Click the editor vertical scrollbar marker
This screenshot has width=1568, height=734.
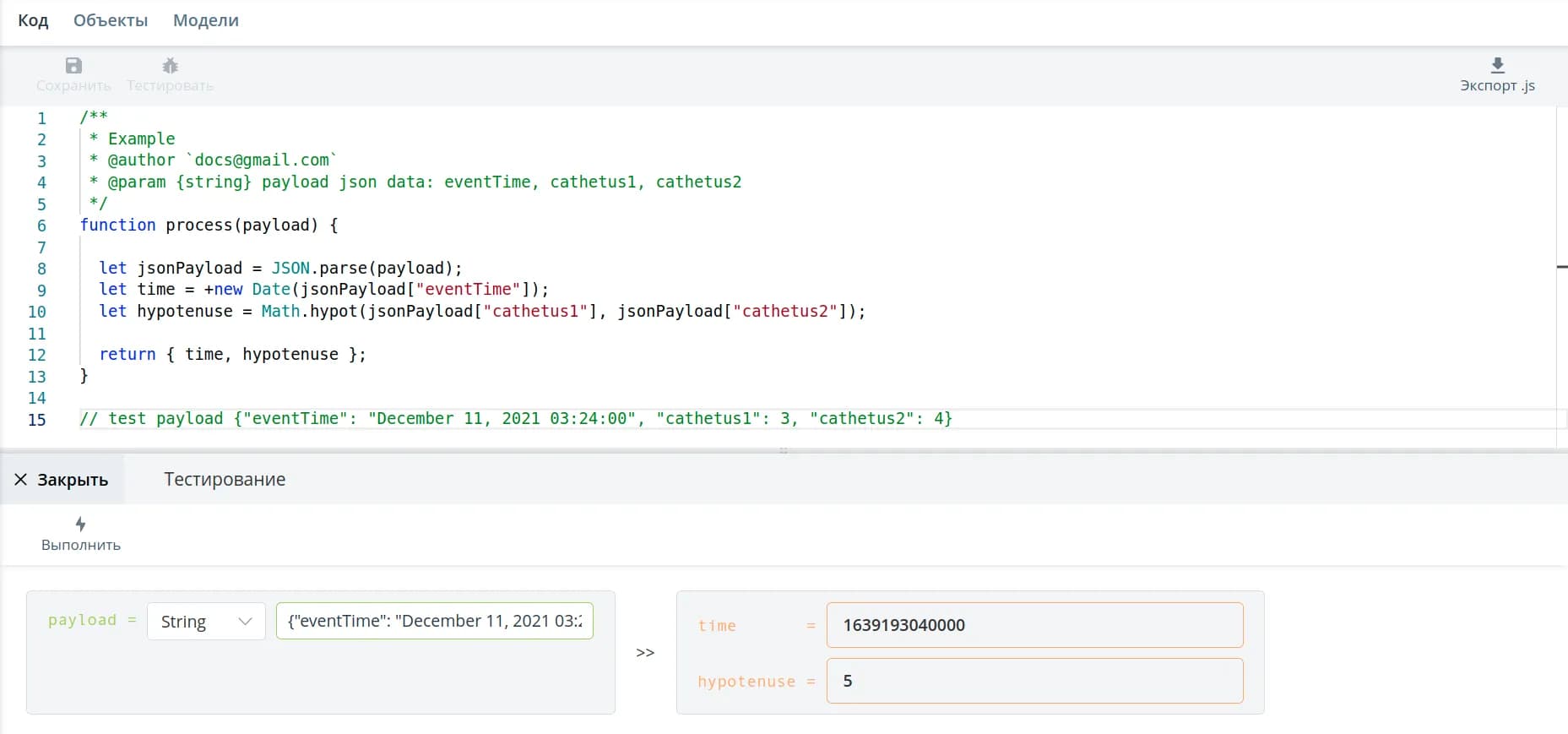[x=1562, y=267]
